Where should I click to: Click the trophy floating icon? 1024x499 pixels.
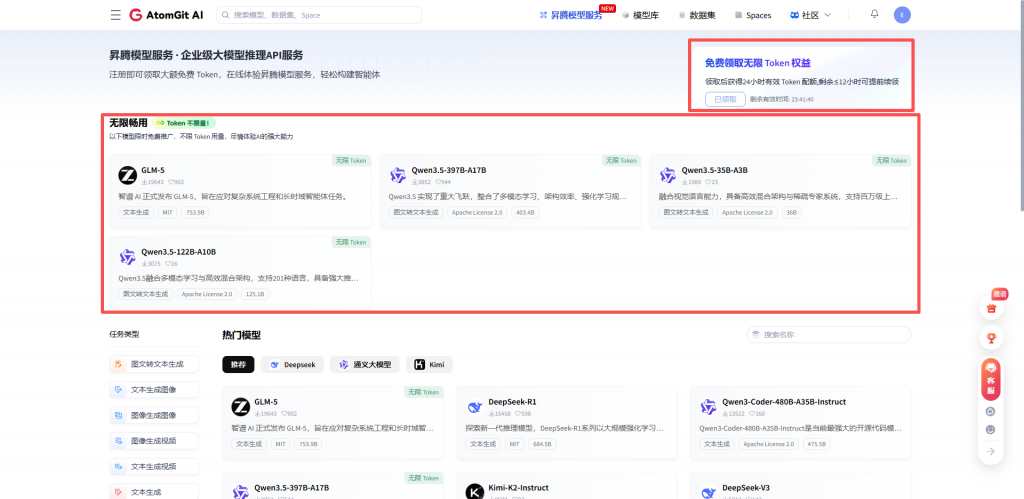point(991,338)
